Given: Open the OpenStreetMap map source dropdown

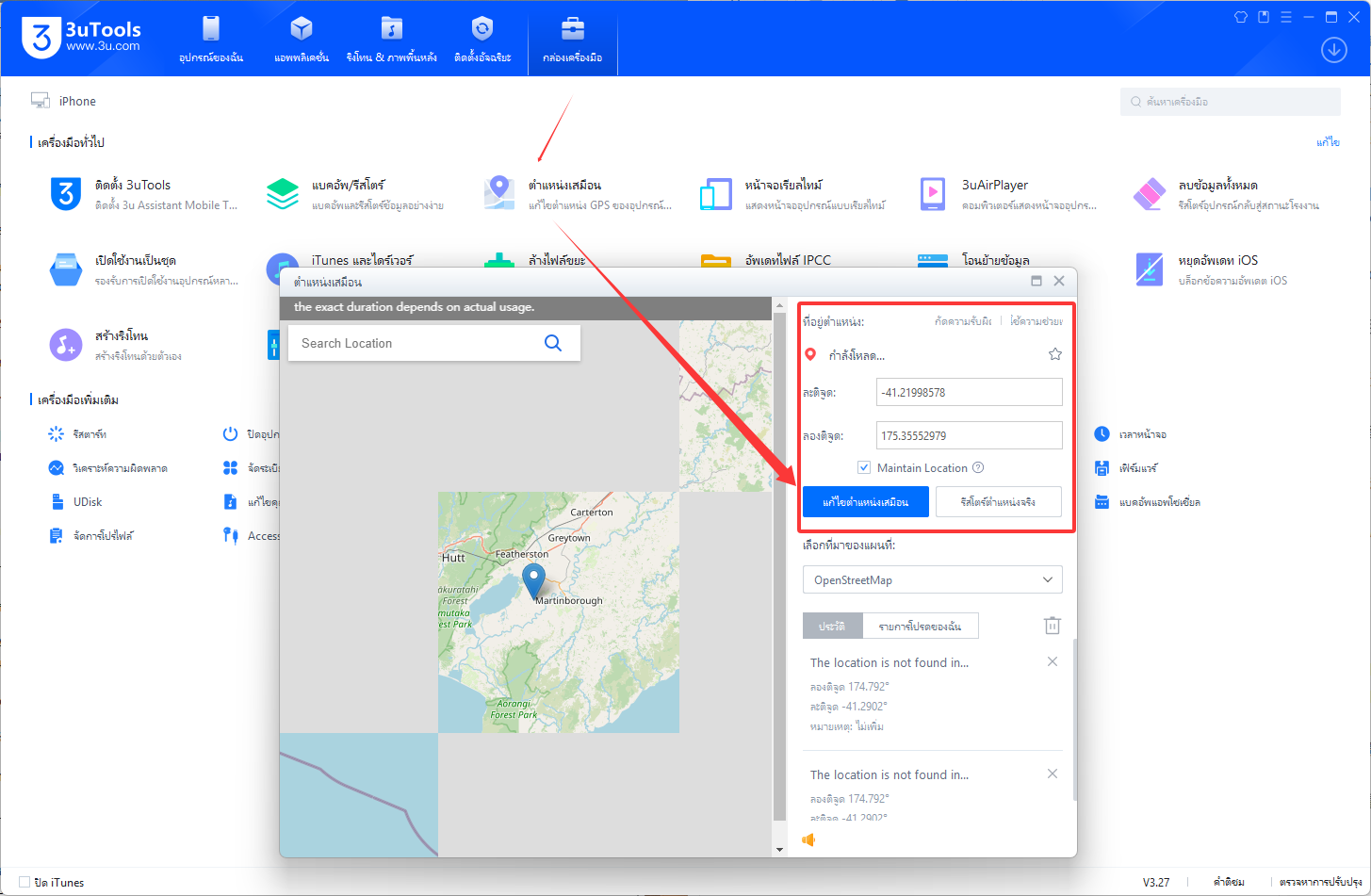Looking at the screenshot, I should click(933, 580).
